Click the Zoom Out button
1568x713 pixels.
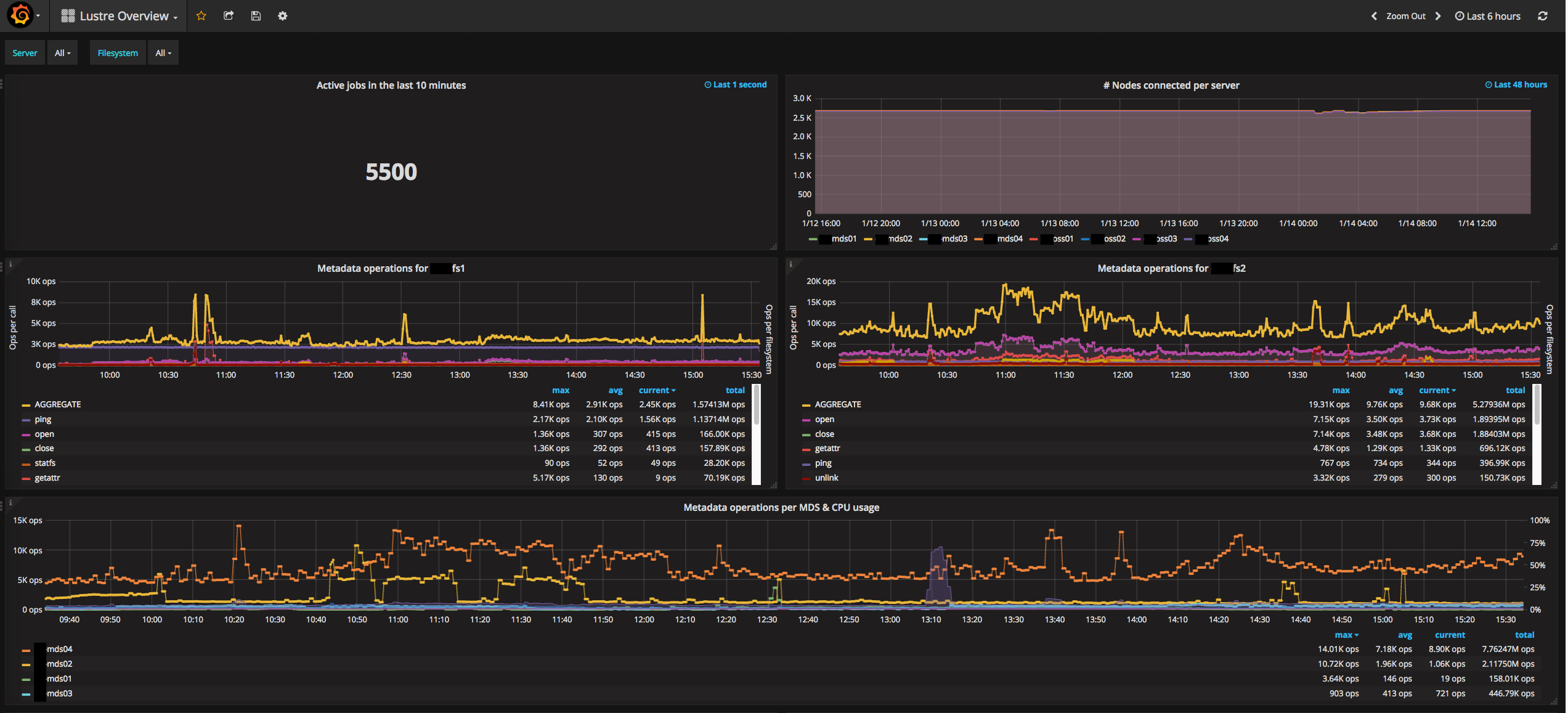click(1405, 16)
